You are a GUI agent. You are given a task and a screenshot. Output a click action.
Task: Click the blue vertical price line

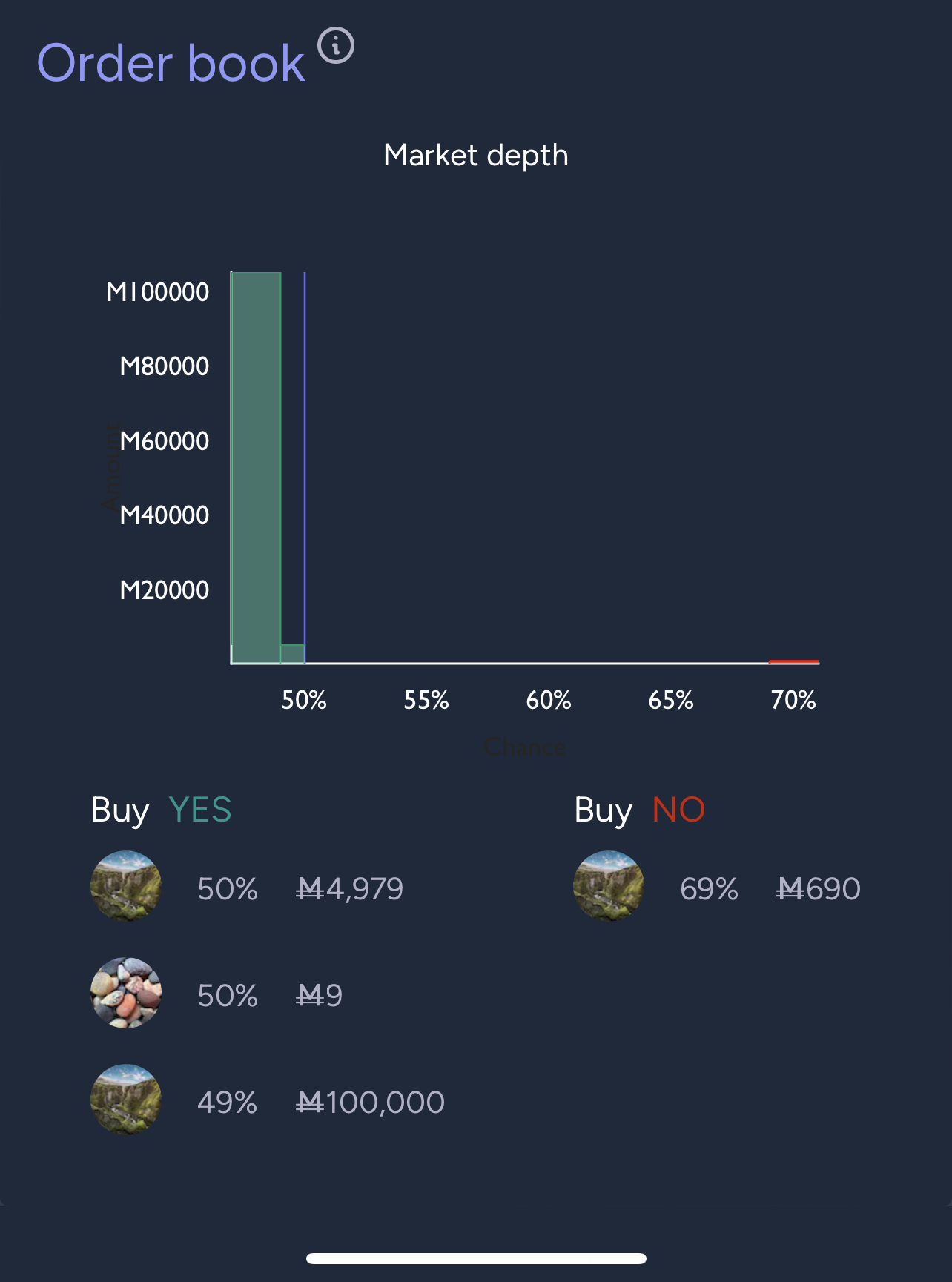coord(305,467)
